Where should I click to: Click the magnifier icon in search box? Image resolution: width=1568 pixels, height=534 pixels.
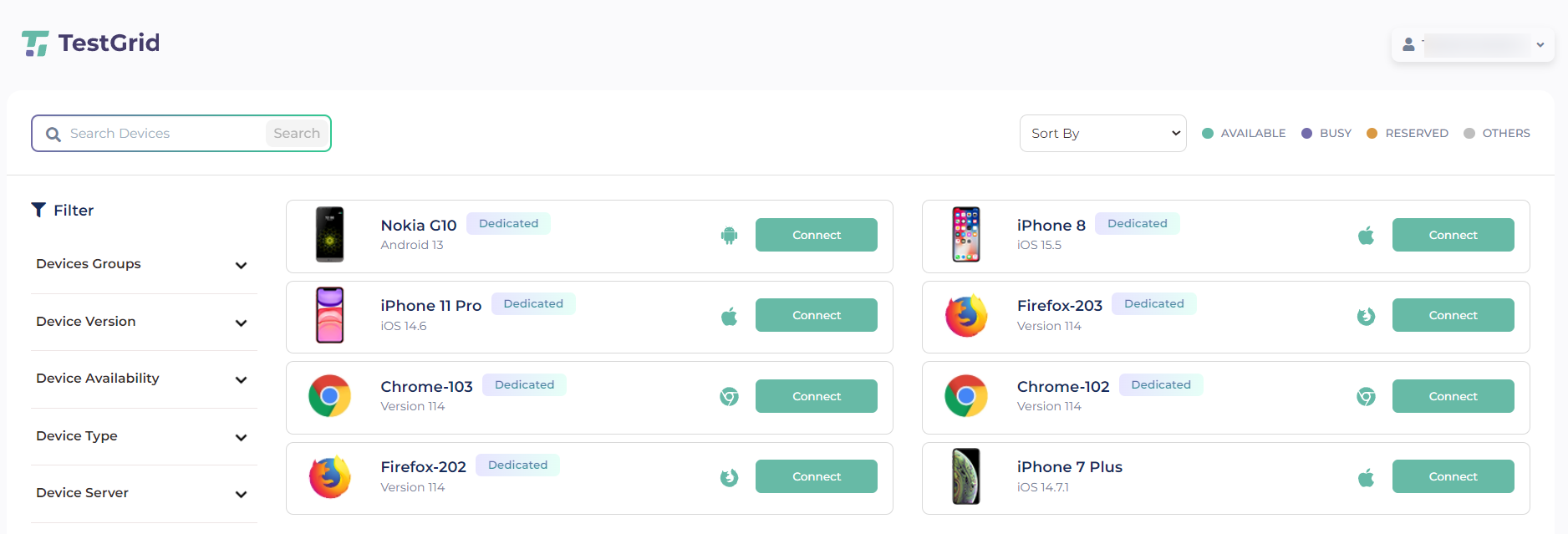(x=53, y=135)
